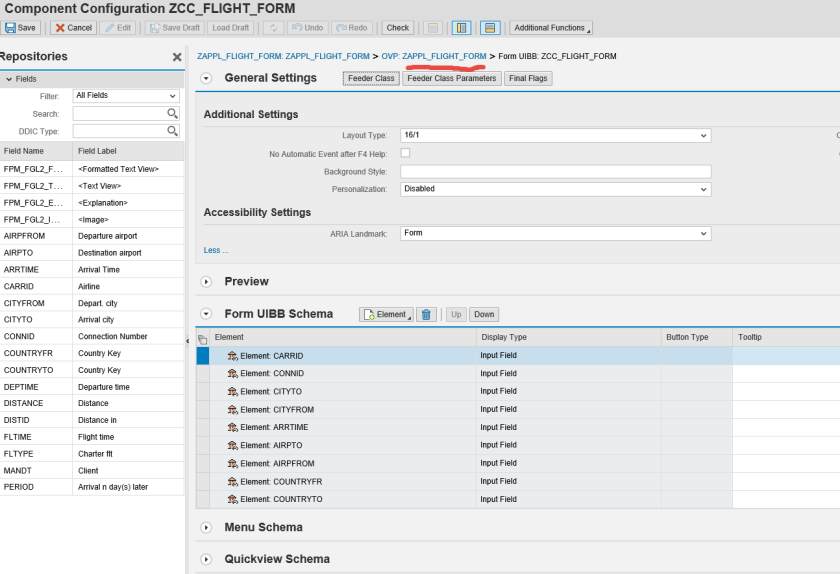Click OVP: ZAPPL_FLIGHT_FORM breadcrumb link
The image size is (840, 574).
pyautogui.click(x=434, y=56)
